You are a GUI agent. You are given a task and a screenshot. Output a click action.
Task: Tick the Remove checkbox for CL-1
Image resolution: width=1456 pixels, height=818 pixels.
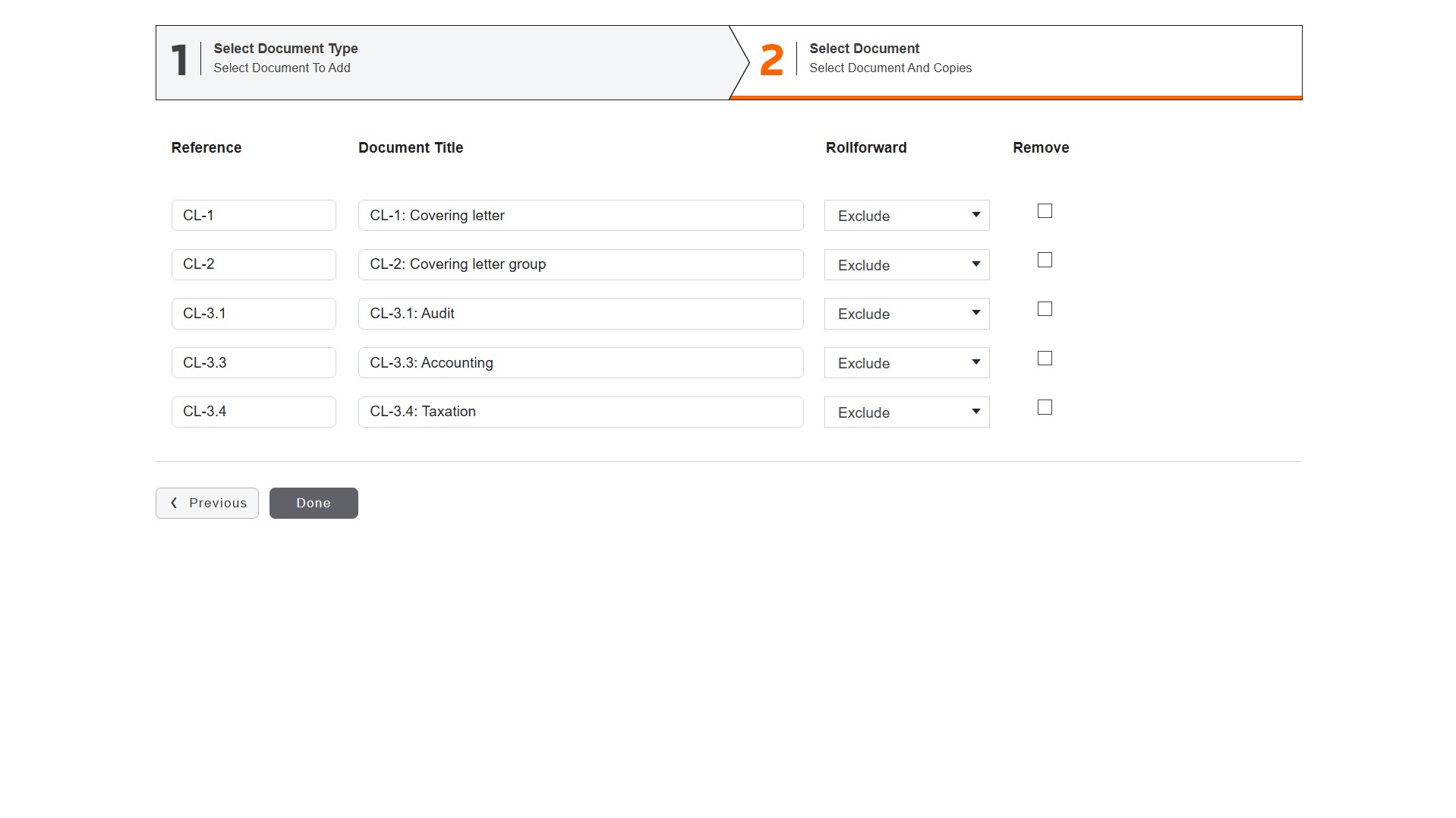(x=1045, y=211)
